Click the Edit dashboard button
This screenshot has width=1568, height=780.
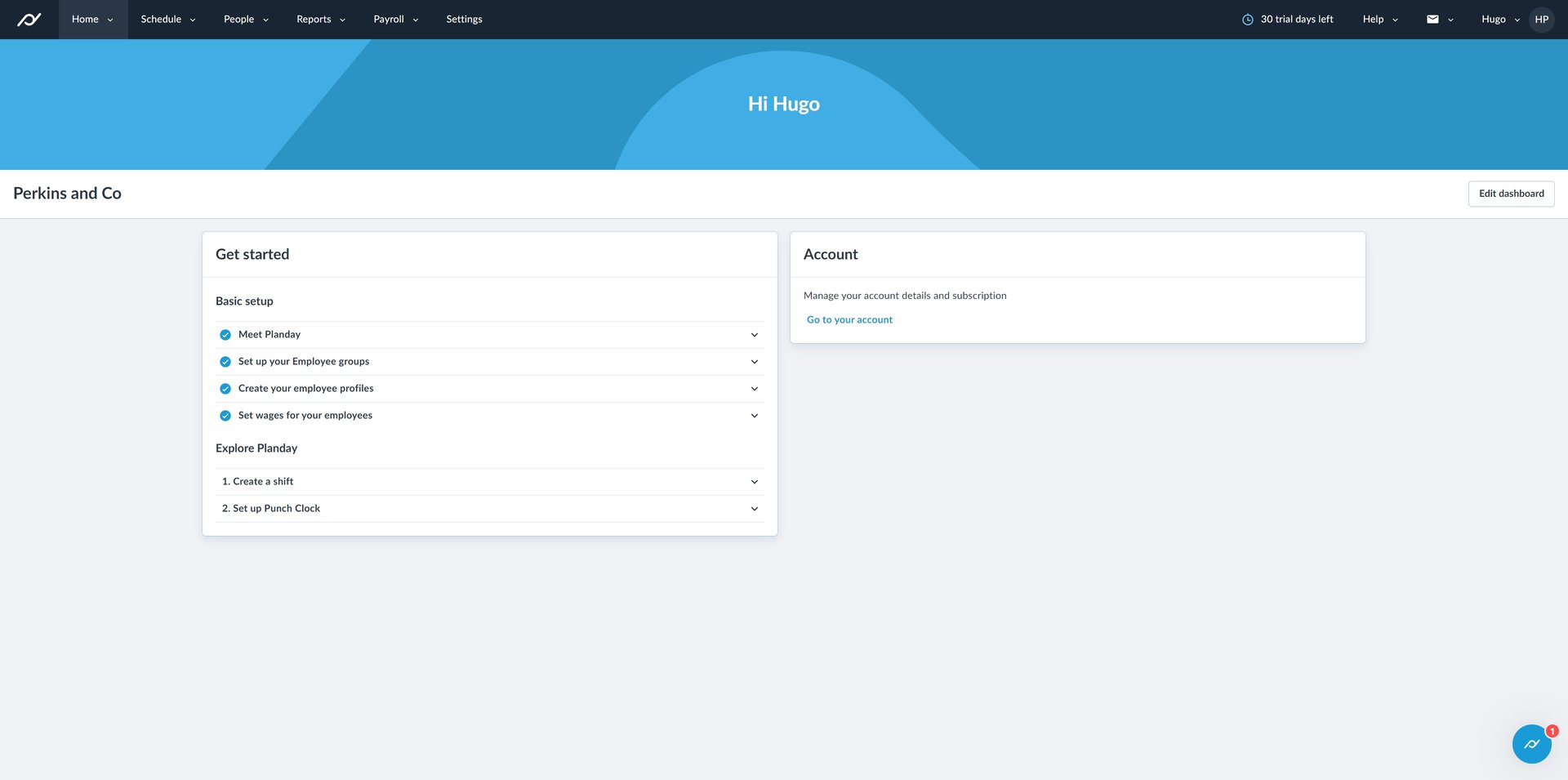coord(1511,194)
